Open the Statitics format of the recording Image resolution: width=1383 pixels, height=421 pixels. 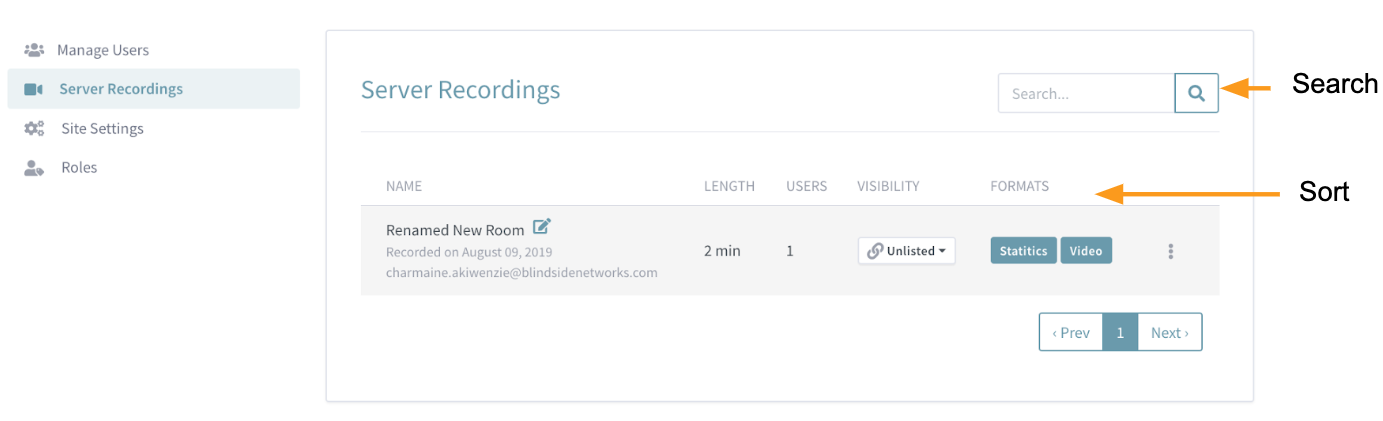1023,250
